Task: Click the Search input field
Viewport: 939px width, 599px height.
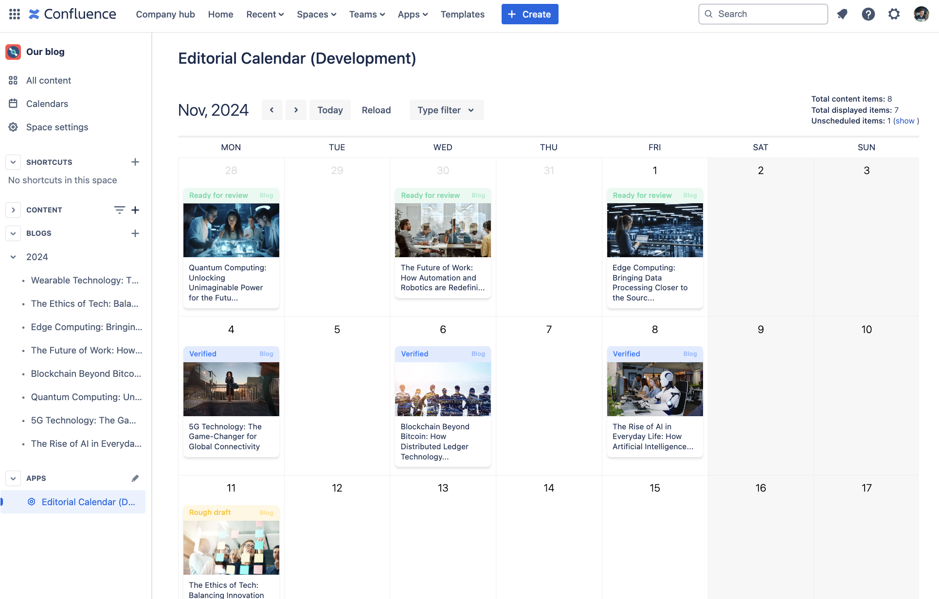Action: 763,14
